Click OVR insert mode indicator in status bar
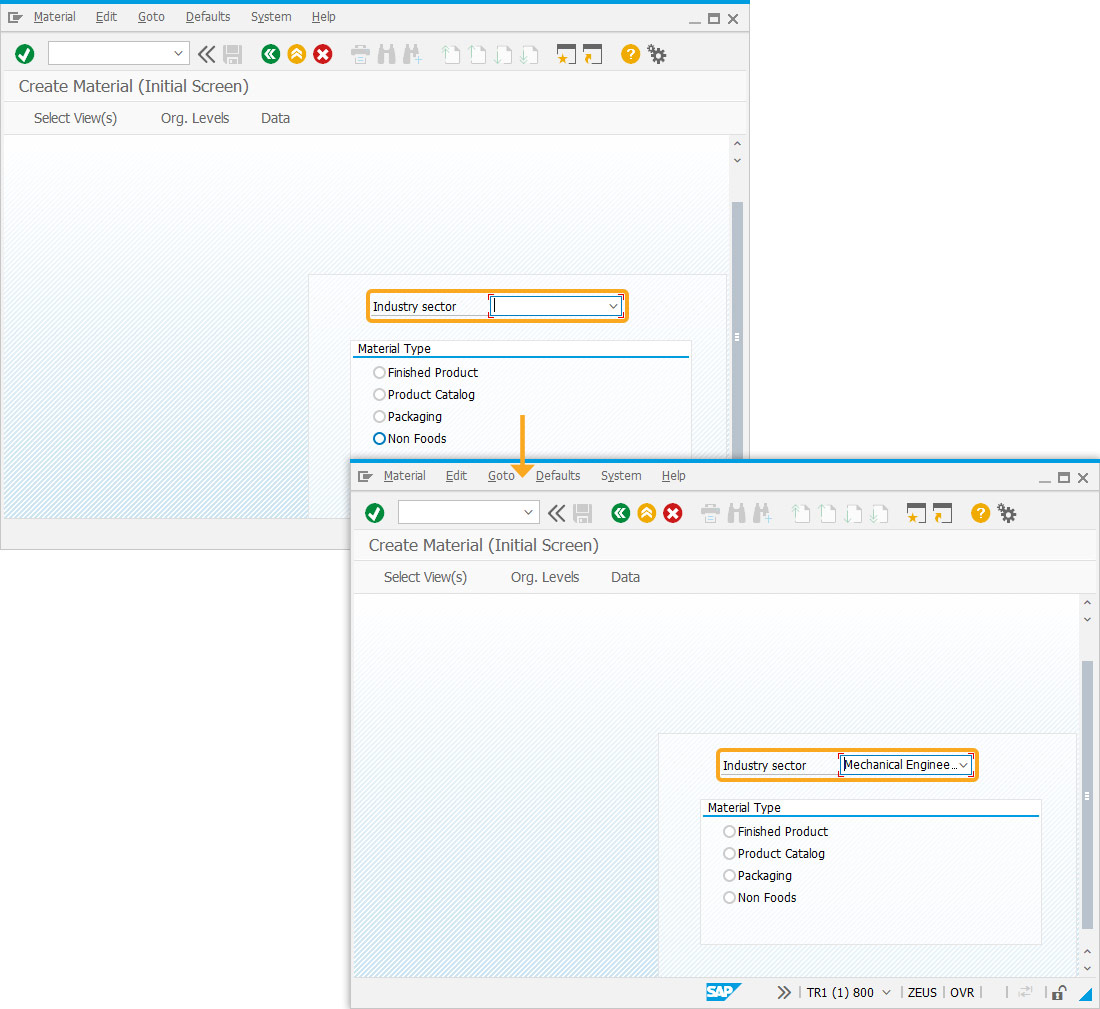1100x1009 pixels. click(962, 992)
